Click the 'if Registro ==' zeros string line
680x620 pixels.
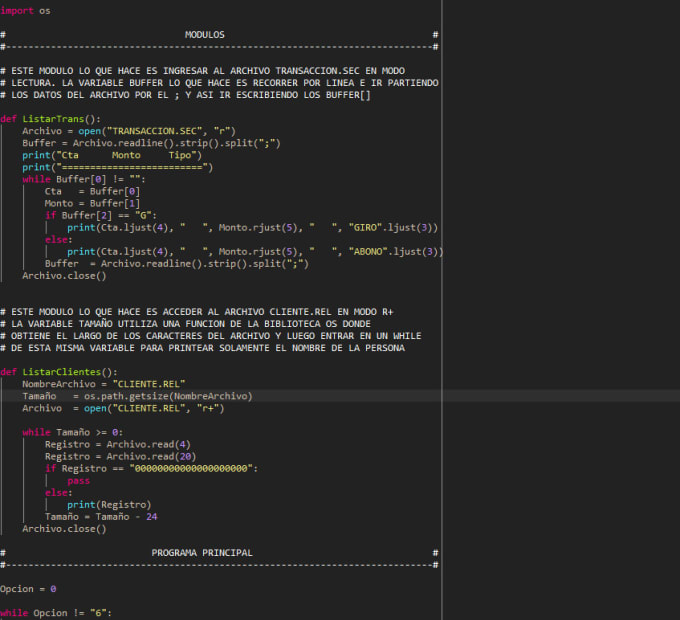[x=151, y=469]
